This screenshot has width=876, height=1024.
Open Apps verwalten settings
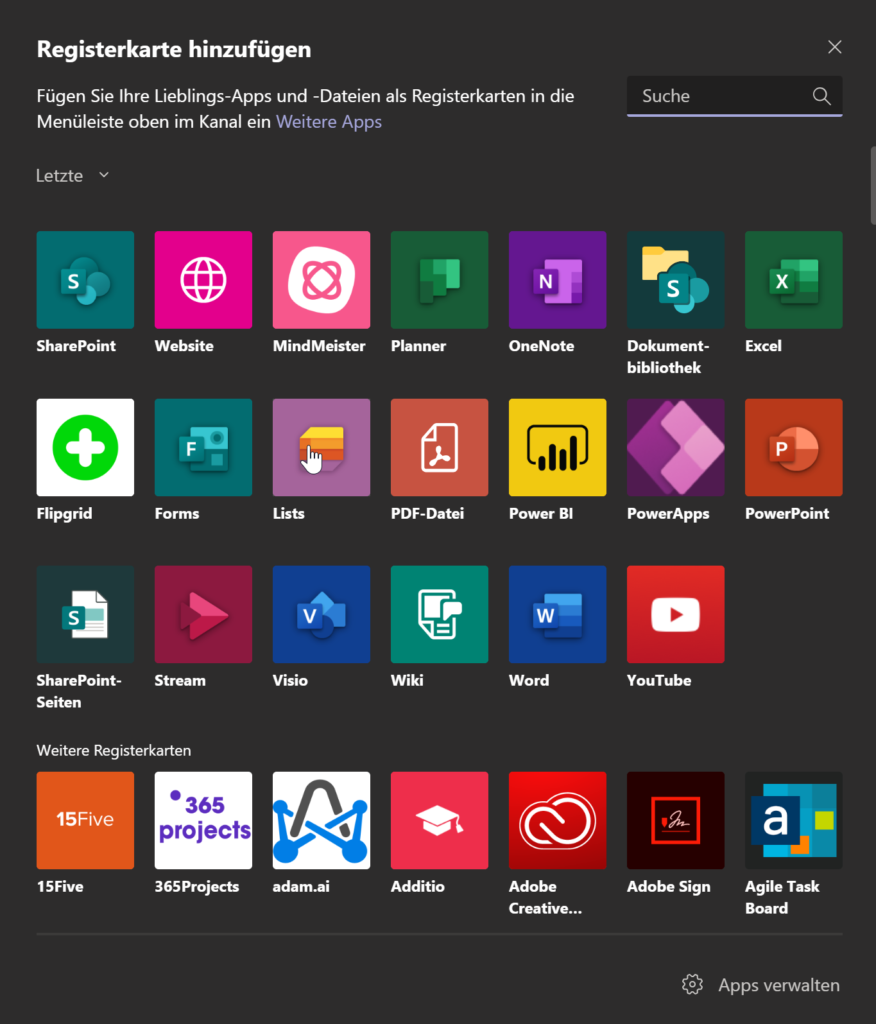(760, 985)
